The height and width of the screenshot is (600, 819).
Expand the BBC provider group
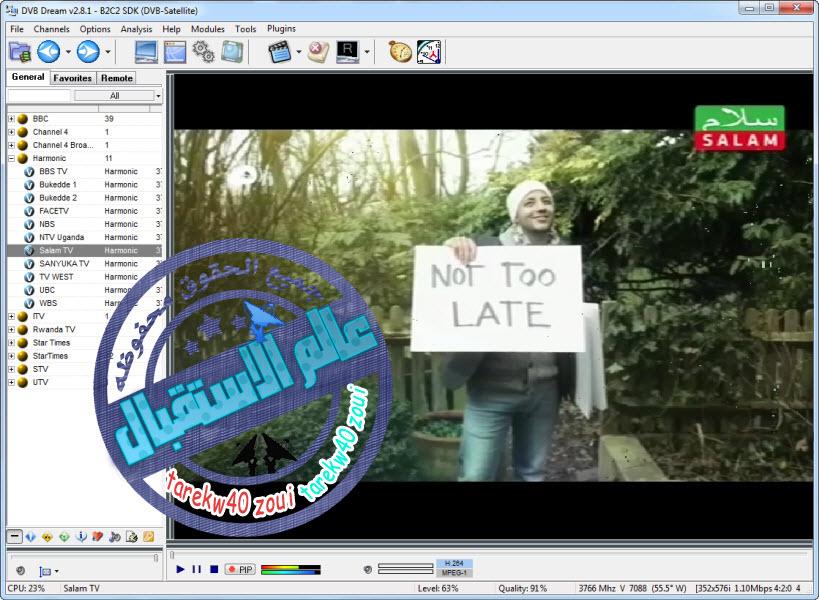[11, 119]
